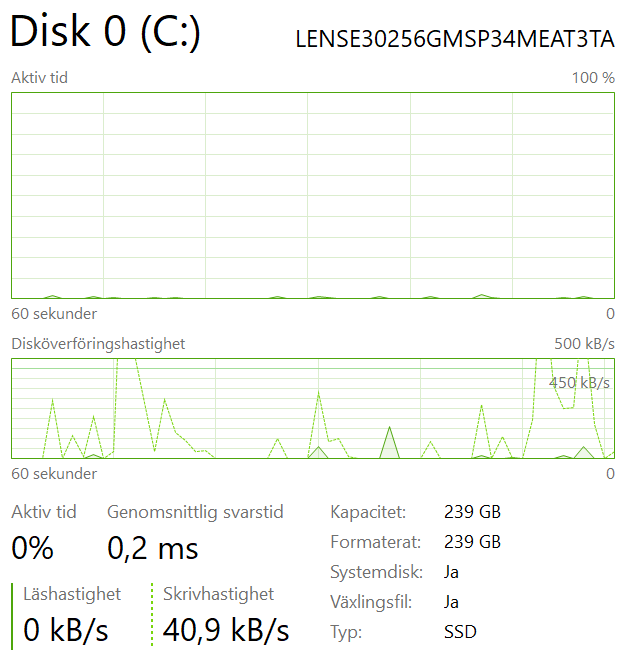Click the Skrivhastighet 40,9 kB/s readout
Screen dimensions: 625x664
click(226, 630)
